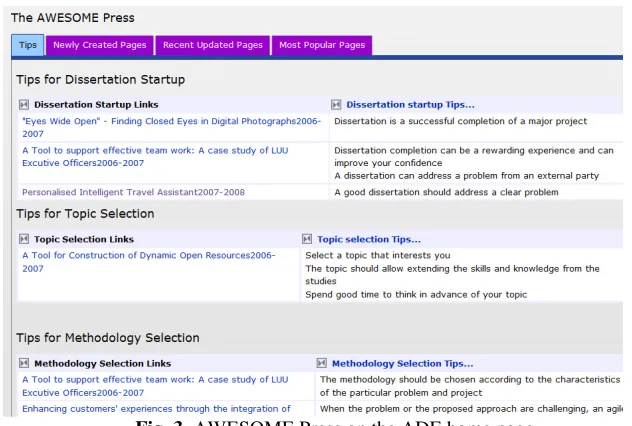Screen dimensions: 632x426
Task: Click the 'Tips for Topic Selection' heading
Action: click(x=85, y=214)
